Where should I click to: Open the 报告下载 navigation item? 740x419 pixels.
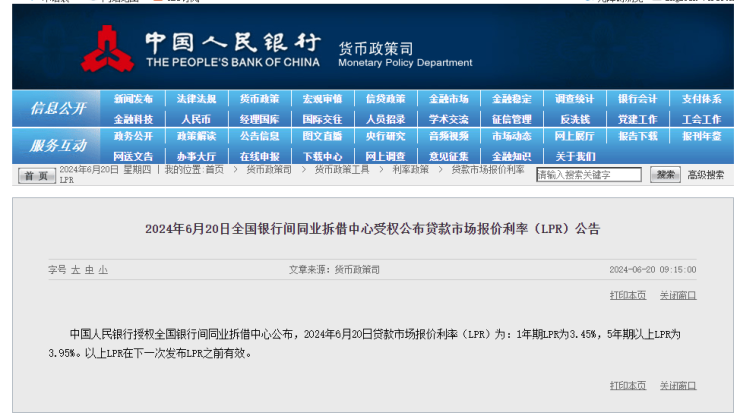point(638,136)
